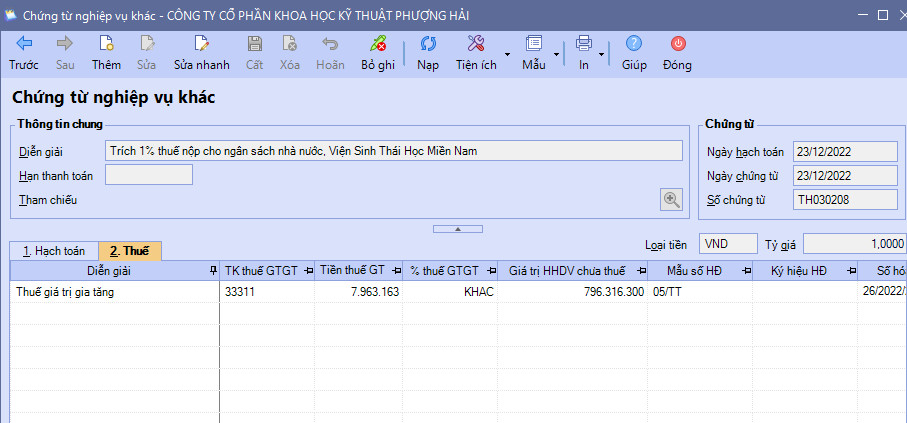Switch to the 1. Hạch toán tab
This screenshot has height=423, width=907.
54,251
